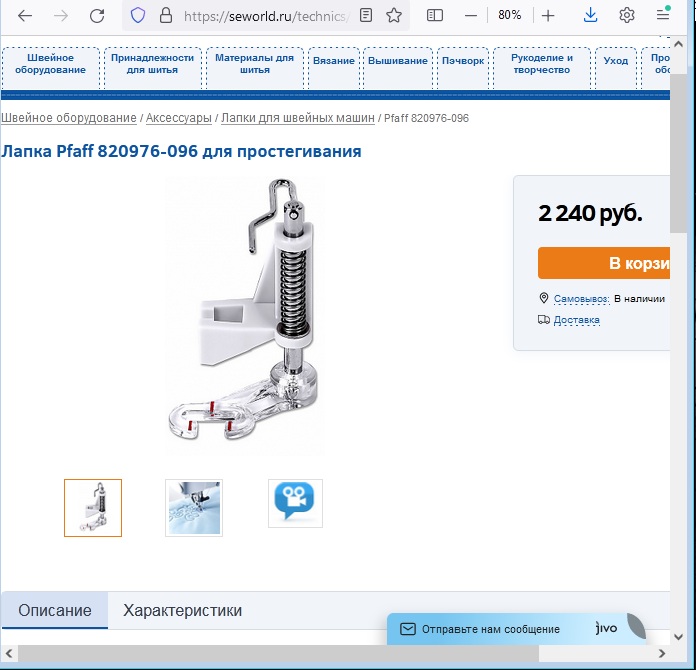Click the product title Лапка Pfaff 820976-096
Viewport: 696px width, 670px height.
coord(181,151)
